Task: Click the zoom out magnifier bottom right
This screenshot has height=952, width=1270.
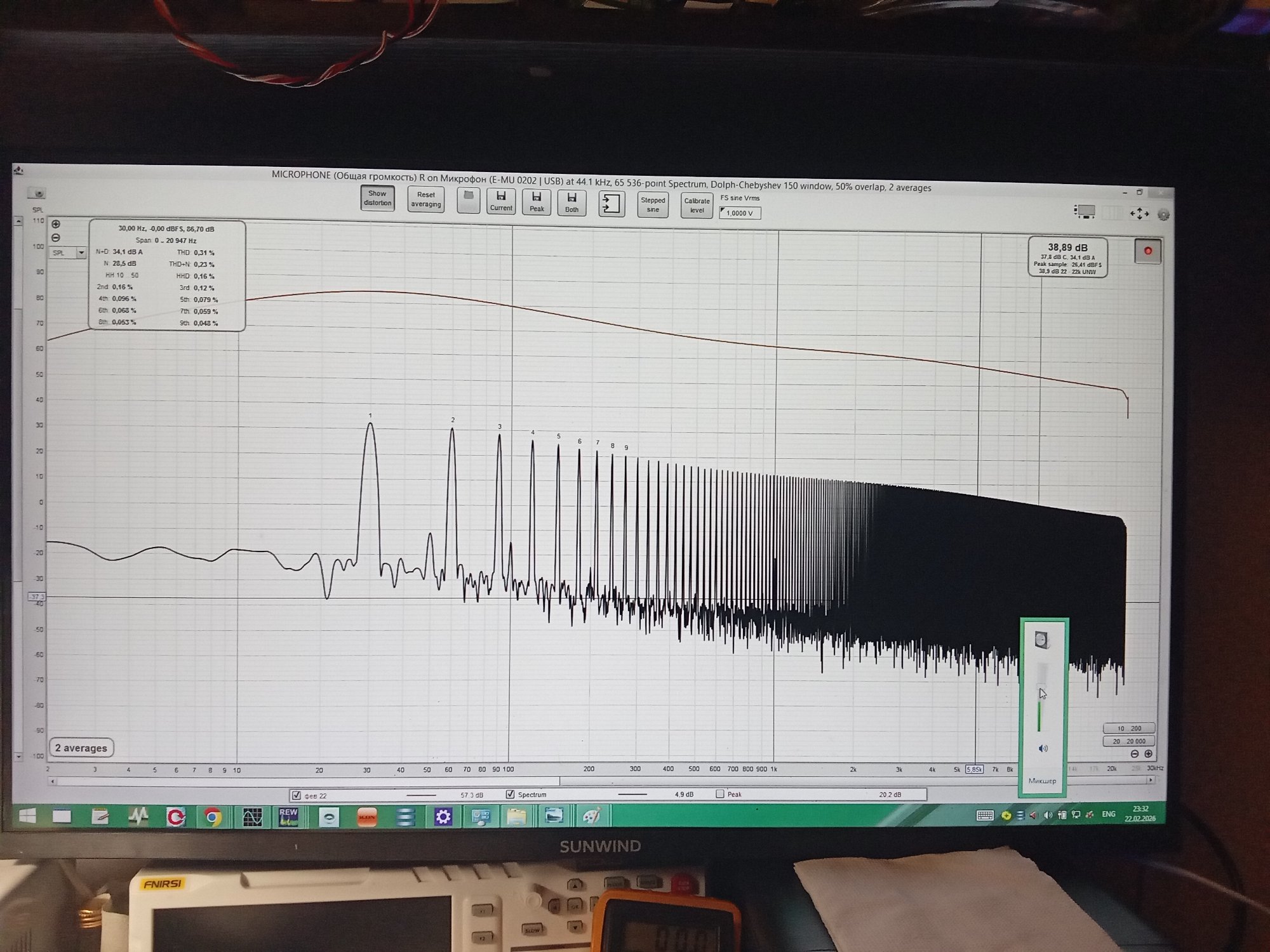Action: coord(1135,754)
